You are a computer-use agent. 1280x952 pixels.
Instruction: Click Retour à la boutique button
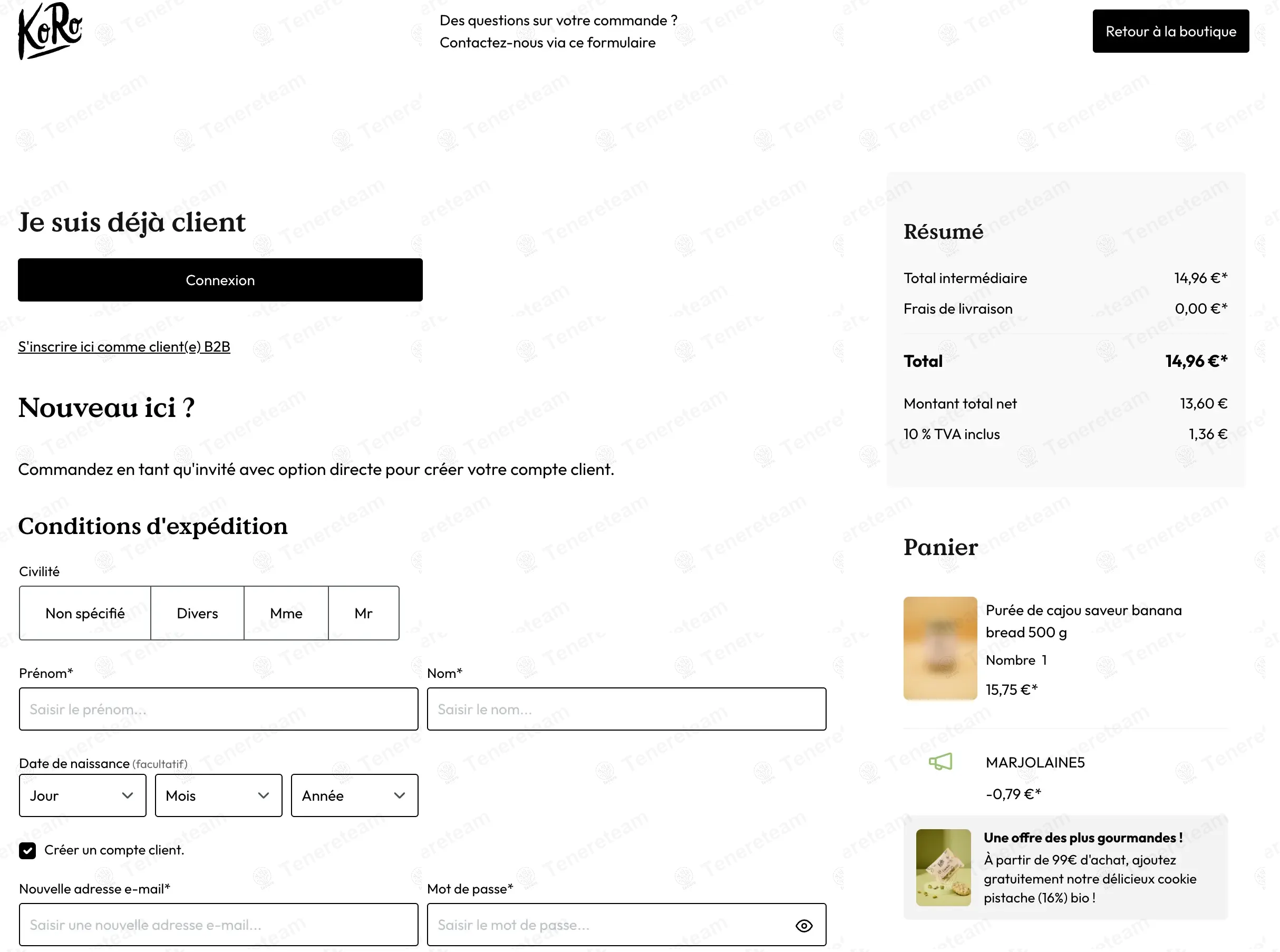tap(1170, 31)
